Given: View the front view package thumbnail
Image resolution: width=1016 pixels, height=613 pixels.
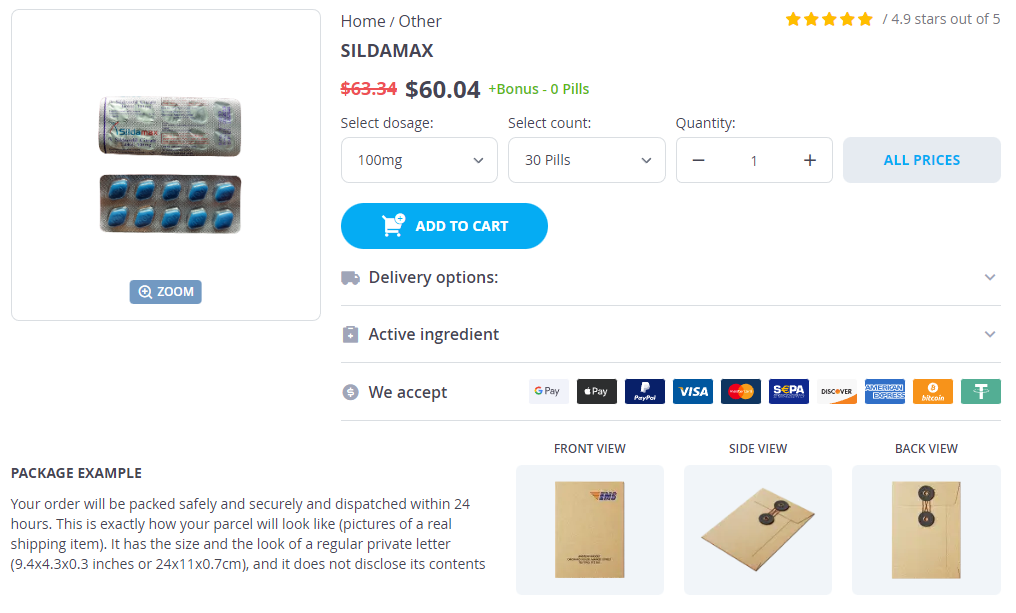Looking at the screenshot, I should tap(589, 529).
